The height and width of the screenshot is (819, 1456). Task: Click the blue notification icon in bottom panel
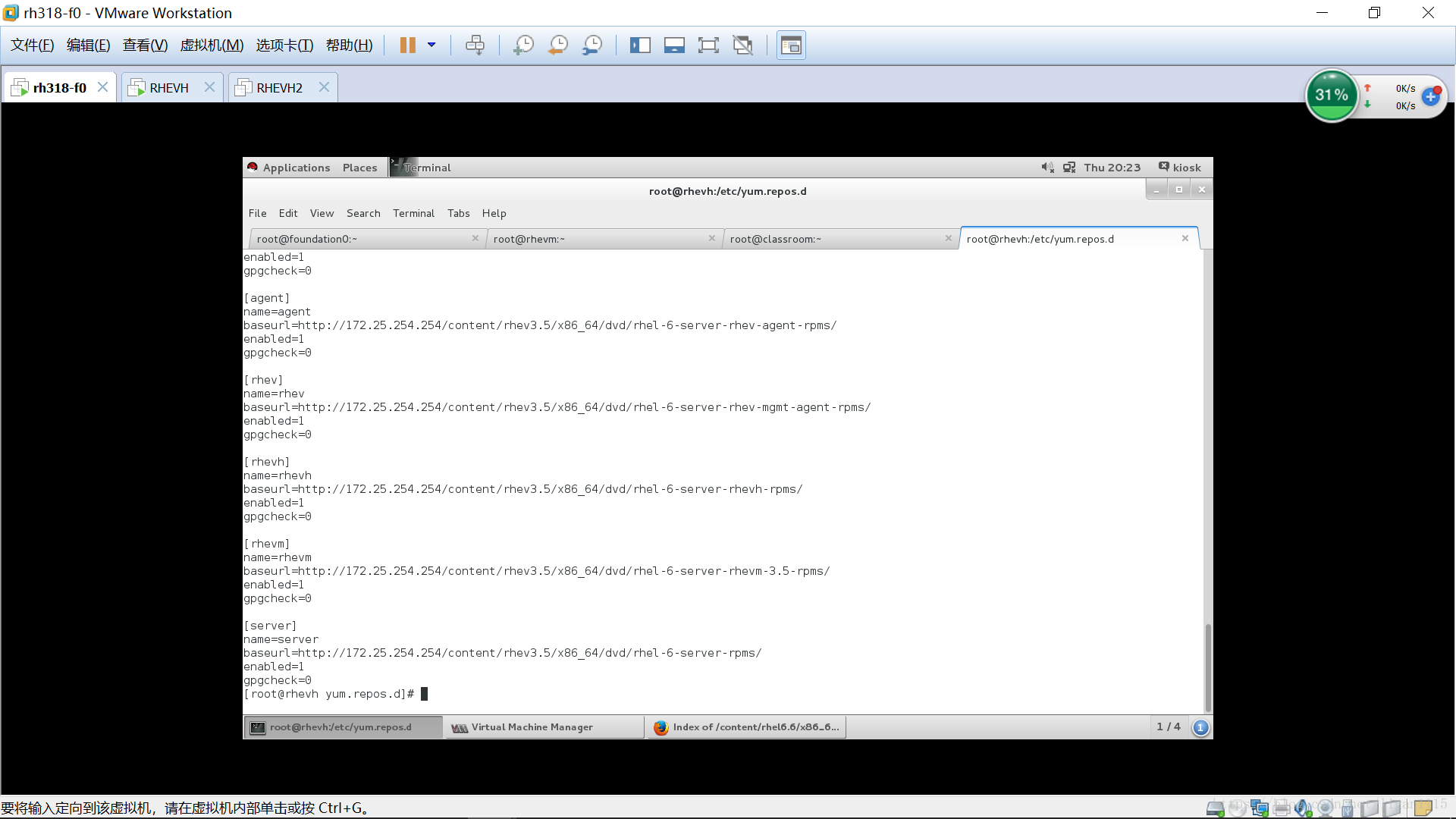click(x=1200, y=728)
